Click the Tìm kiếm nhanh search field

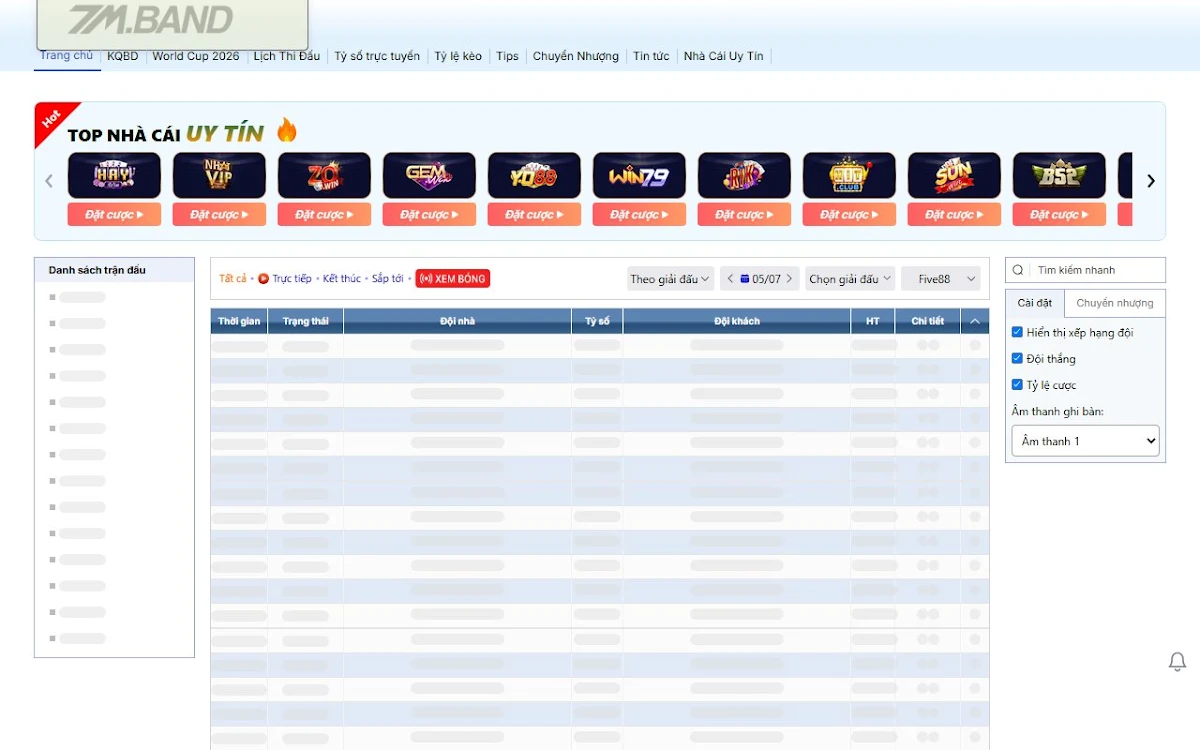click(1097, 270)
